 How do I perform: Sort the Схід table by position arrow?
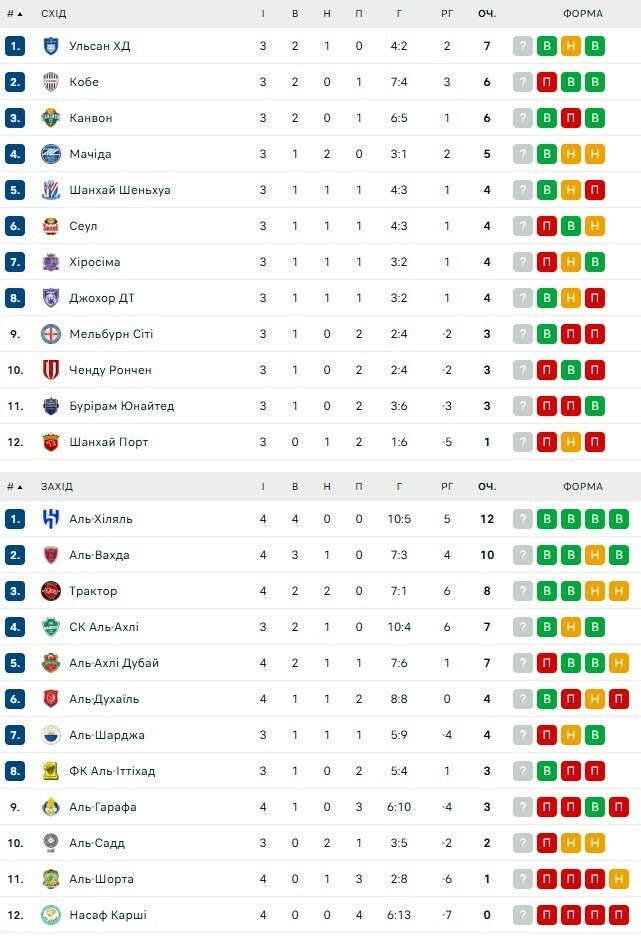click(15, 14)
